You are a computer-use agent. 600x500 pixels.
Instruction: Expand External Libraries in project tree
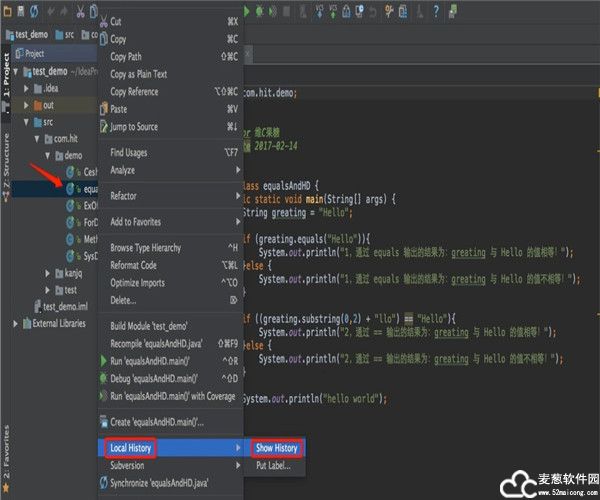pos(16,323)
